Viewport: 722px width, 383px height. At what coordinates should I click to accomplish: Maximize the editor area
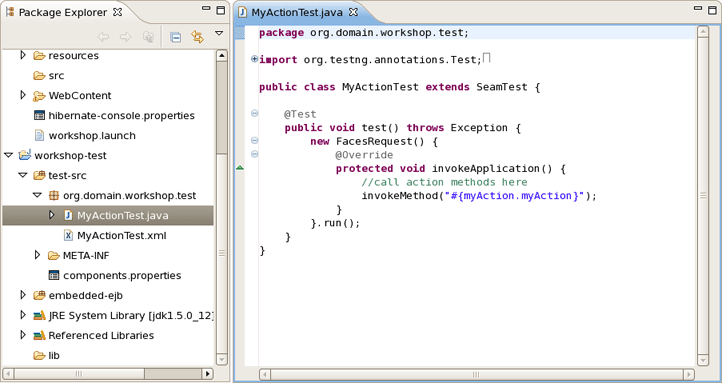pyautogui.click(x=713, y=10)
